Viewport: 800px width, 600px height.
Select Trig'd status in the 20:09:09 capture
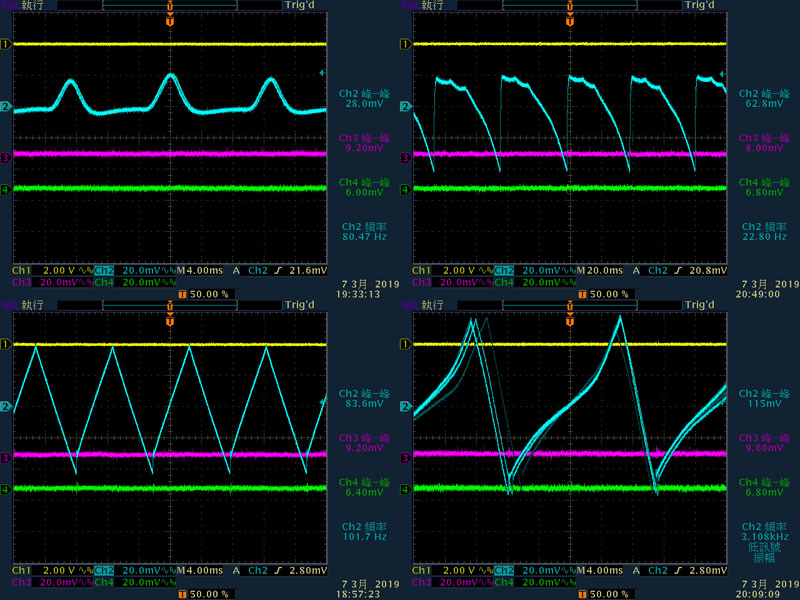click(700, 305)
